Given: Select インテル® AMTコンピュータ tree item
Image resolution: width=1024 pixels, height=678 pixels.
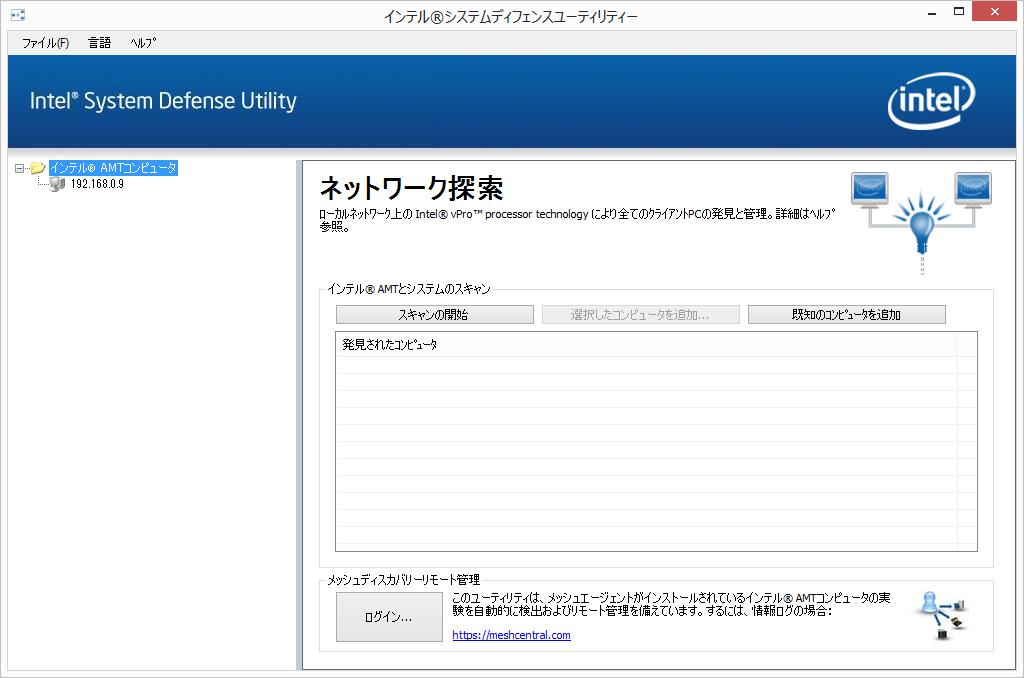Looking at the screenshot, I should point(114,168).
